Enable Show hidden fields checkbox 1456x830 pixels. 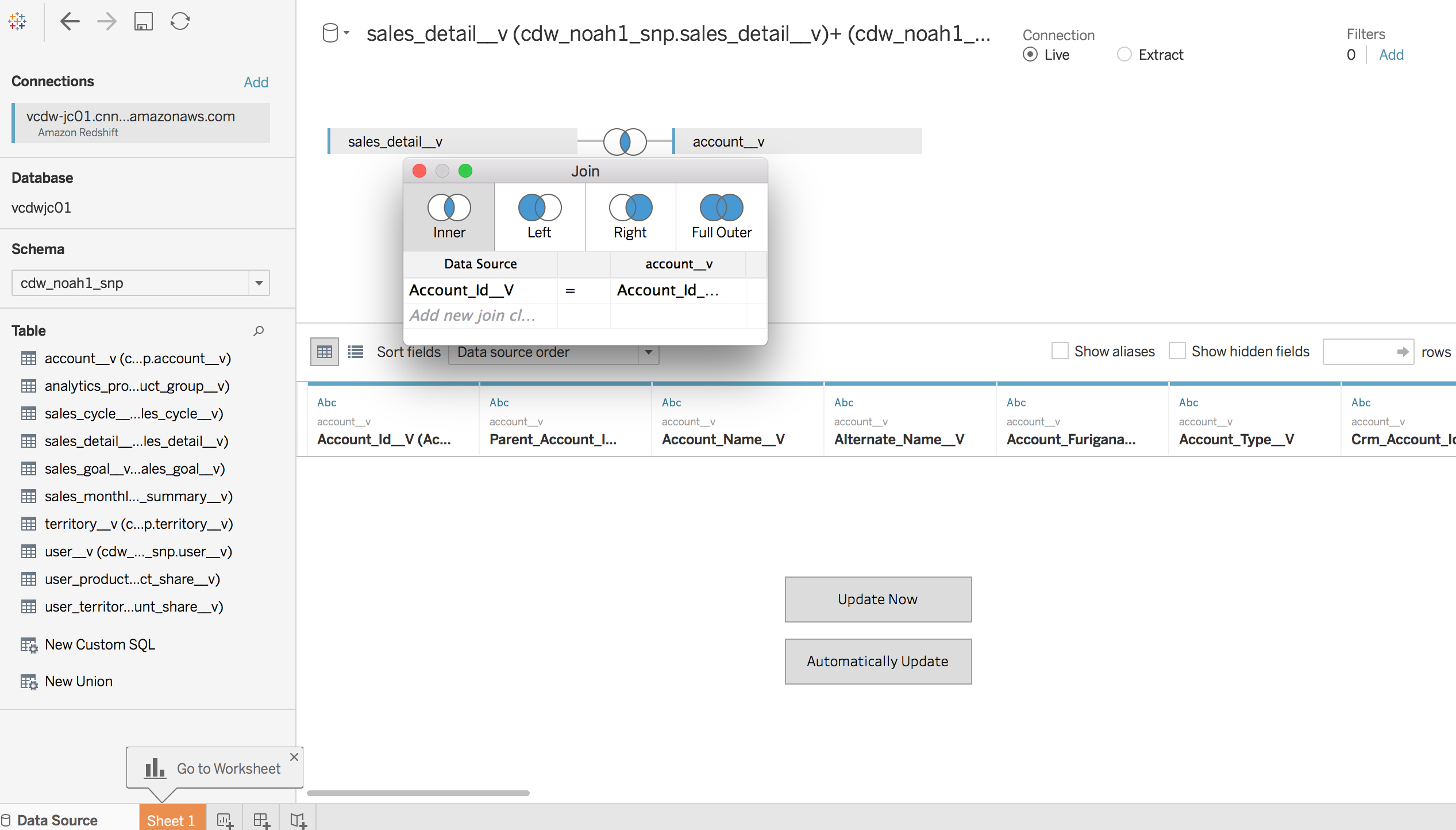pyautogui.click(x=1177, y=351)
